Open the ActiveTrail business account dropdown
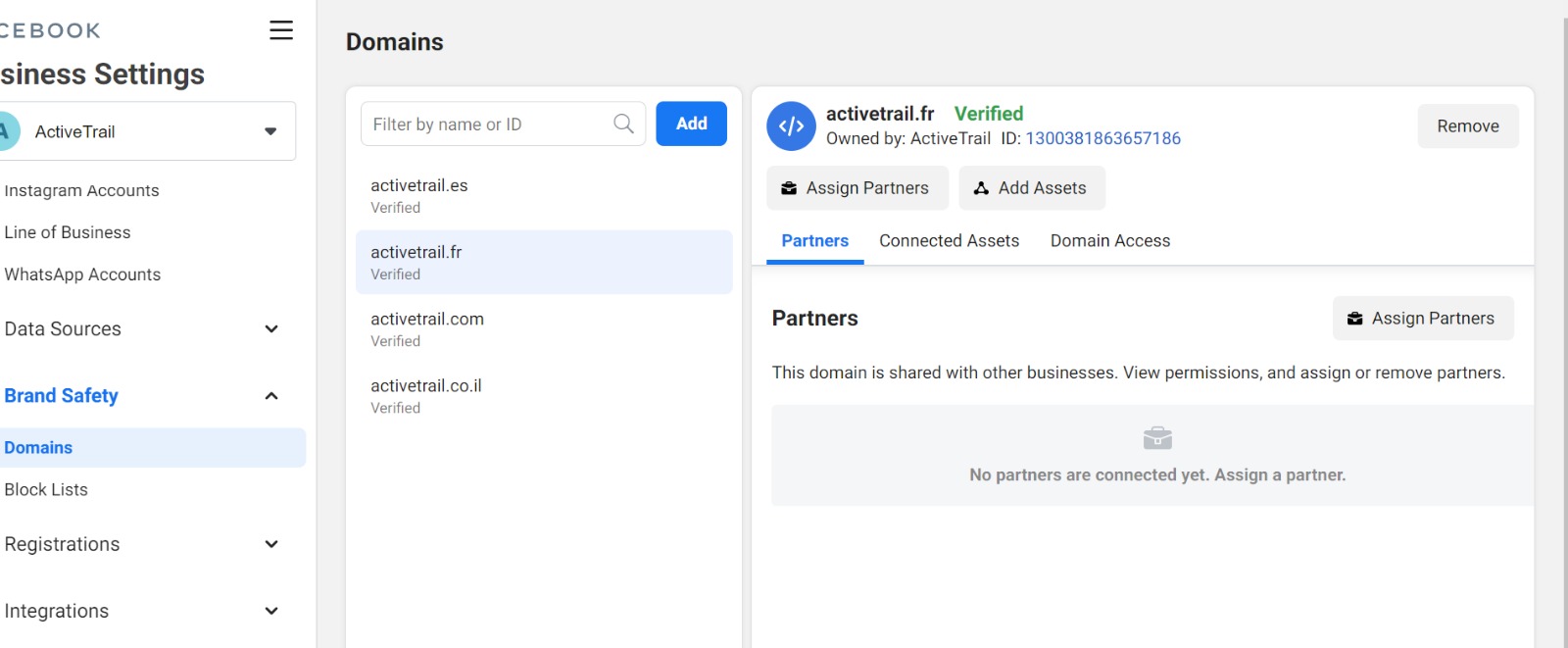Screen dimensions: 1568x648 click(x=147, y=131)
